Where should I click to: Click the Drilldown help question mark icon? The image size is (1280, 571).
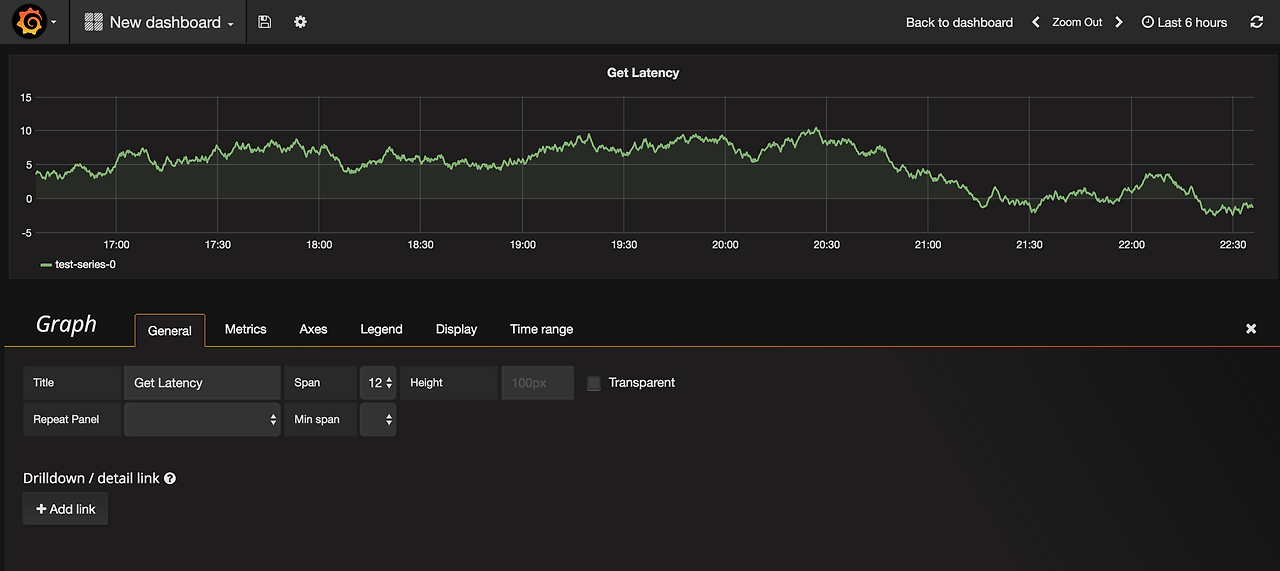click(170, 479)
